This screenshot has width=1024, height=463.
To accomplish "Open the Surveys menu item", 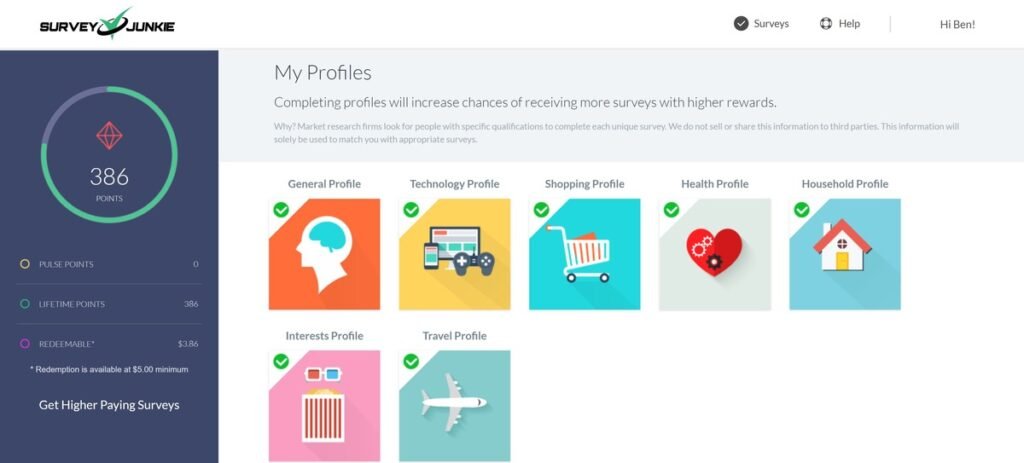I will click(x=761, y=24).
